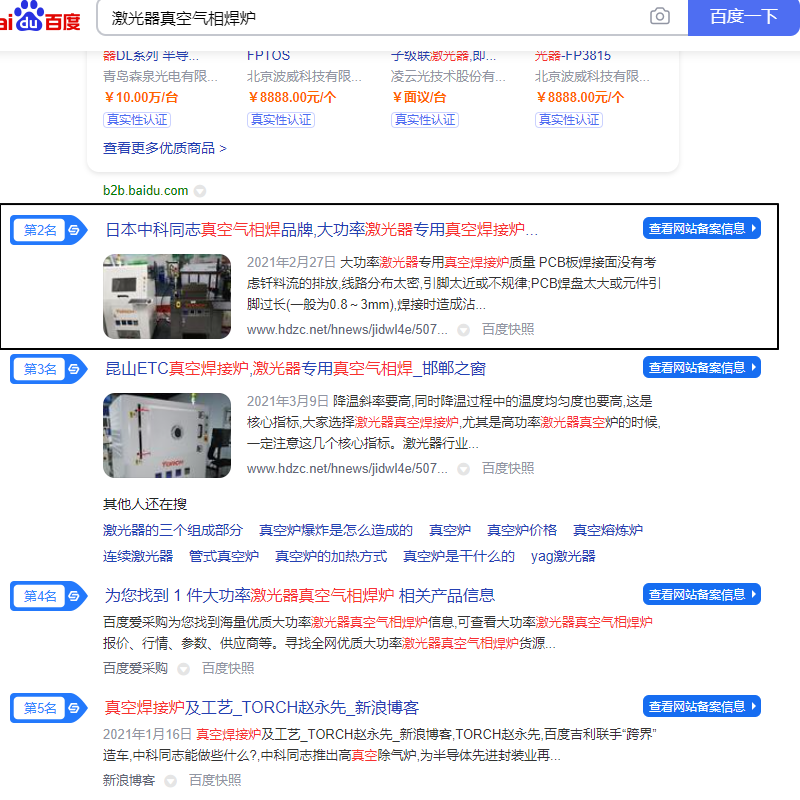Viewport: 800px width, 800px height.
Task: Open 百度快照 beside 新浪博客
Action: coord(215,780)
